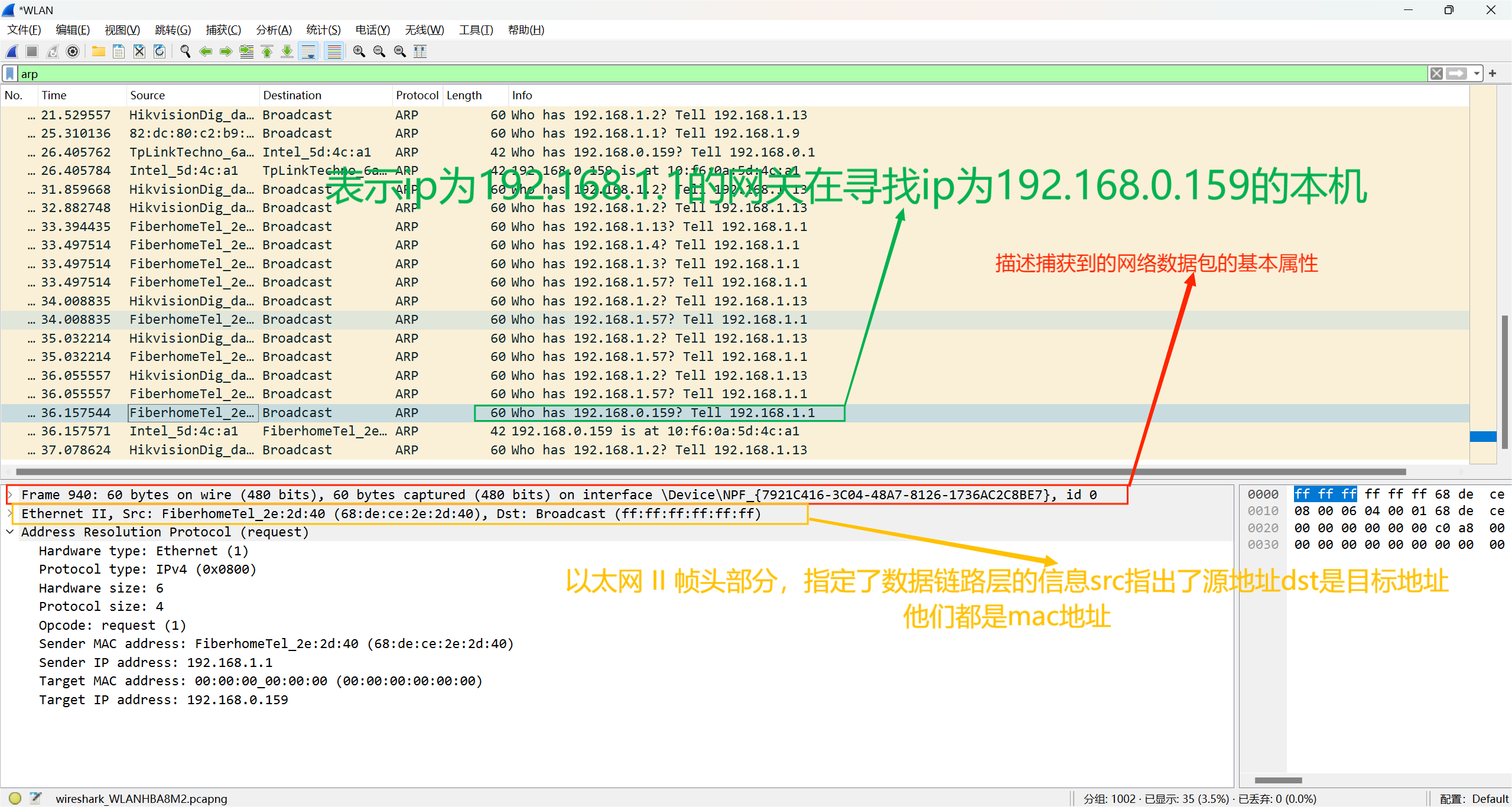This screenshot has width=1512, height=807.
Task: Click the stop capture icon
Action: click(x=36, y=51)
